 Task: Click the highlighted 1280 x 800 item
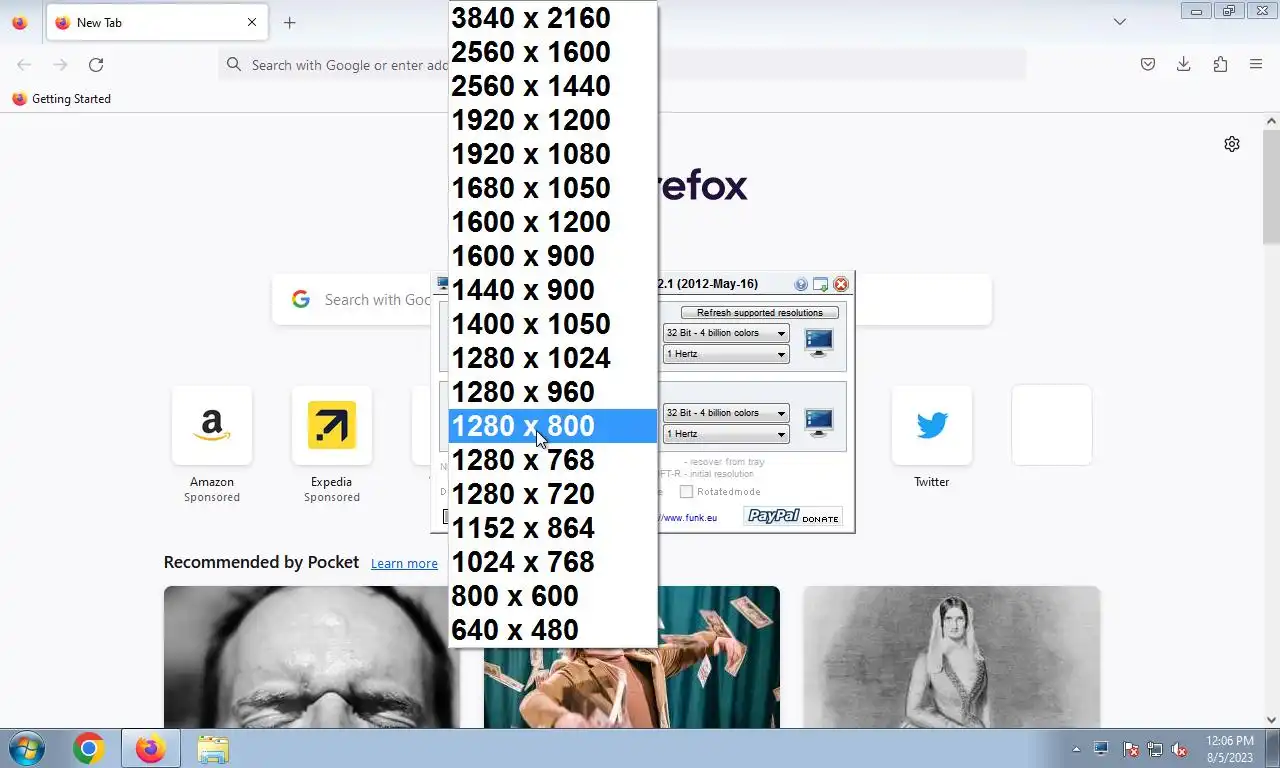553,426
